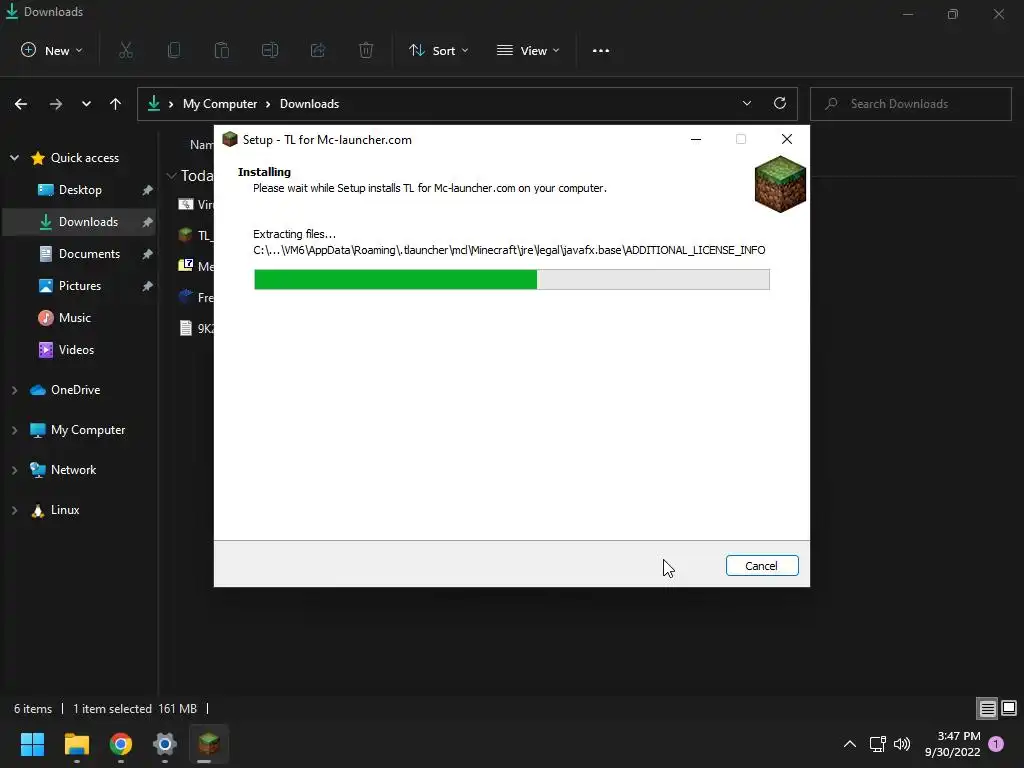
Task: Select Network in sidebar
Action: coord(73,470)
